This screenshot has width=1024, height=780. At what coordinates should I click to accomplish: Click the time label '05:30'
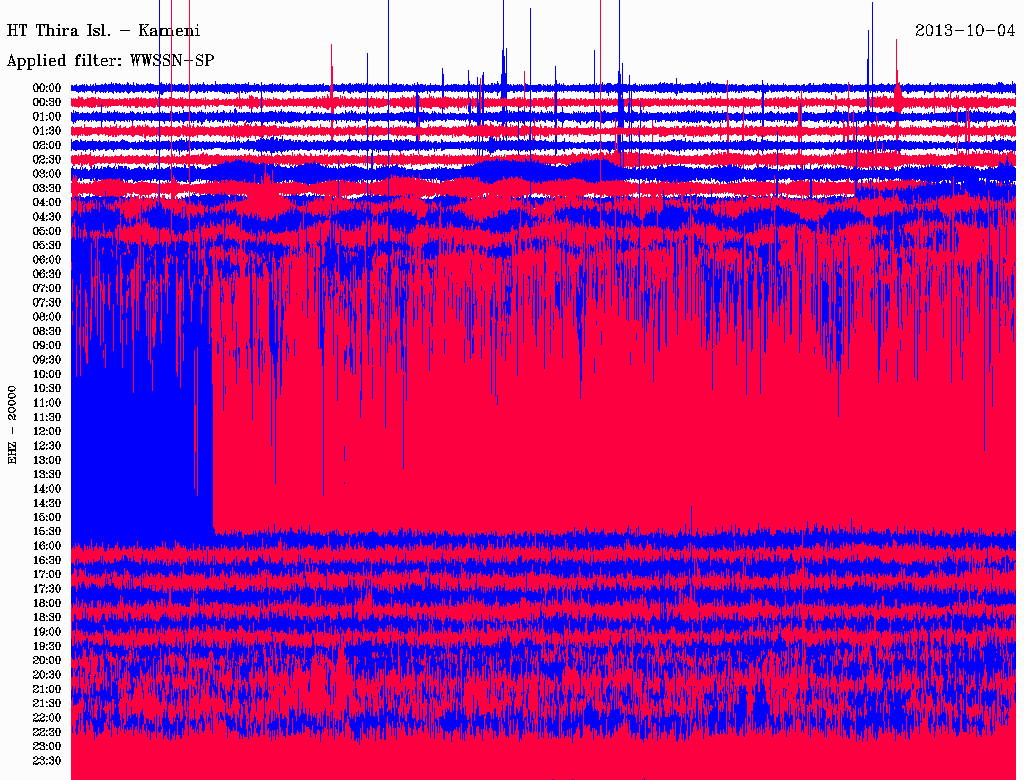pos(47,245)
